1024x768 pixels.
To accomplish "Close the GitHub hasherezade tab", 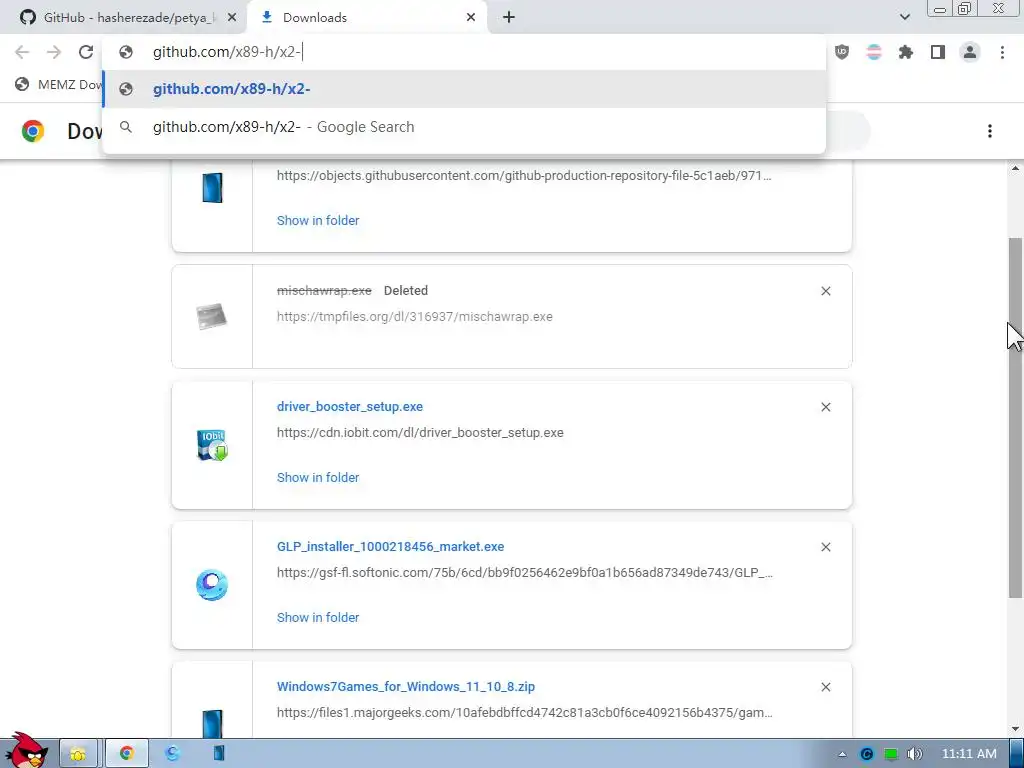I will pyautogui.click(x=232, y=18).
